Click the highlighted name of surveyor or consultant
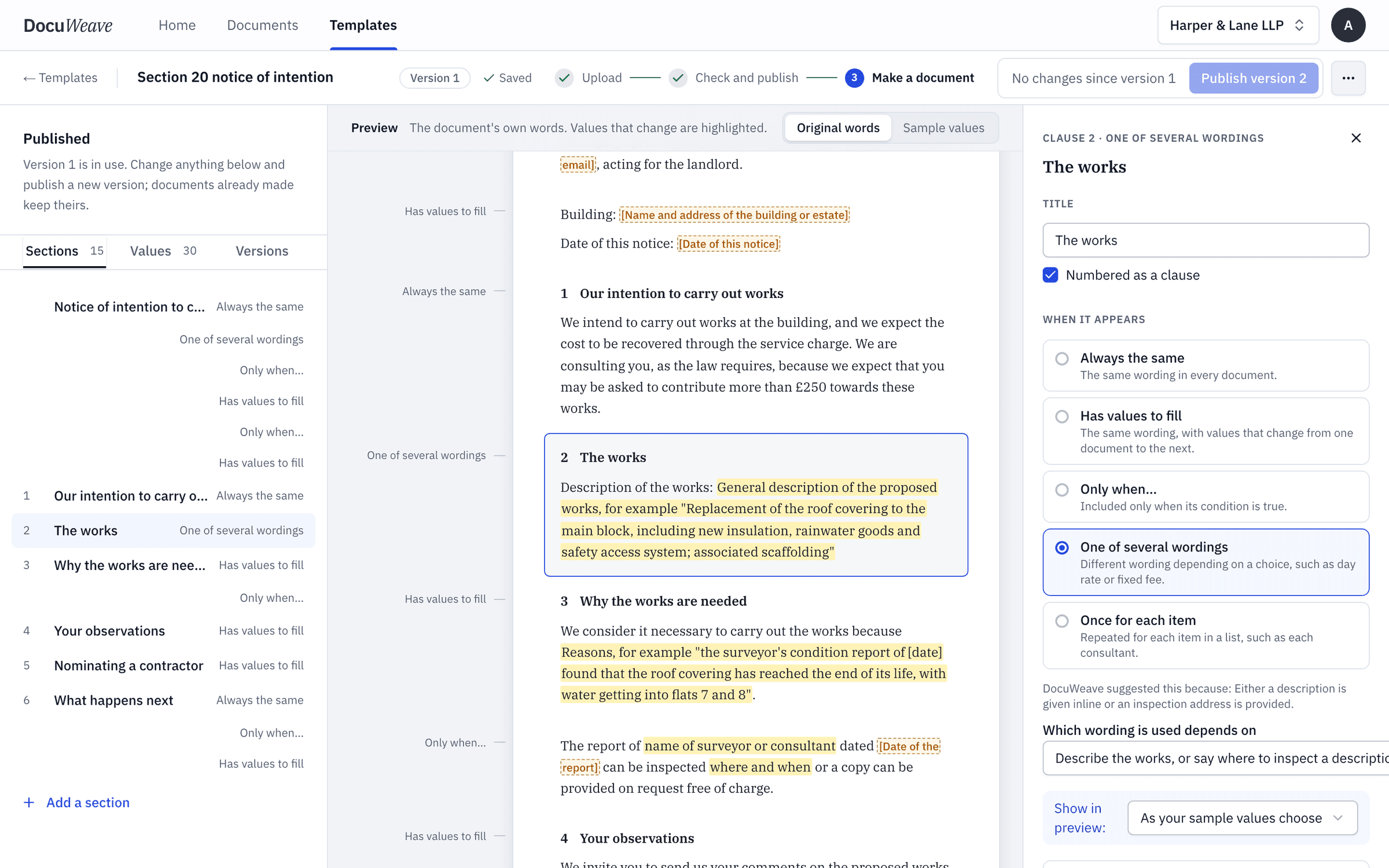The width and height of the screenshot is (1389, 868). (740, 746)
